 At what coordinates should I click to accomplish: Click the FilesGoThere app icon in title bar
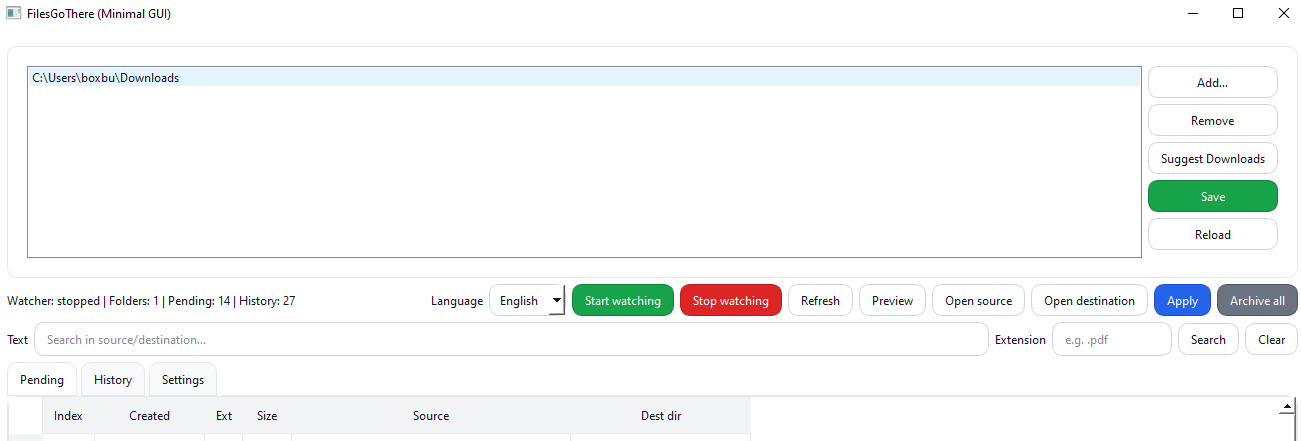point(14,14)
